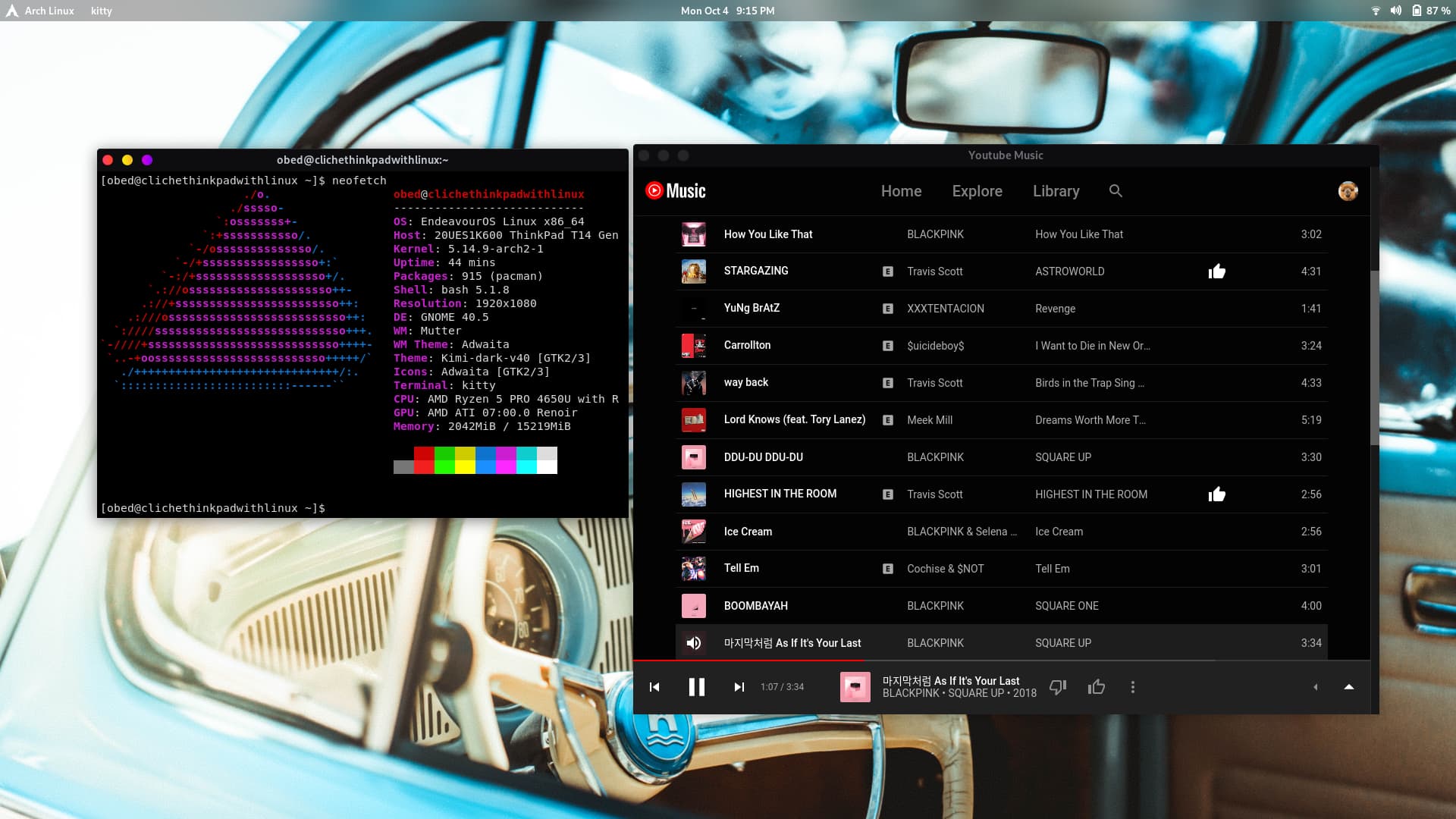Viewport: 1456px width, 819px height.
Task: Click the way back album thumbnail
Action: [x=693, y=383]
